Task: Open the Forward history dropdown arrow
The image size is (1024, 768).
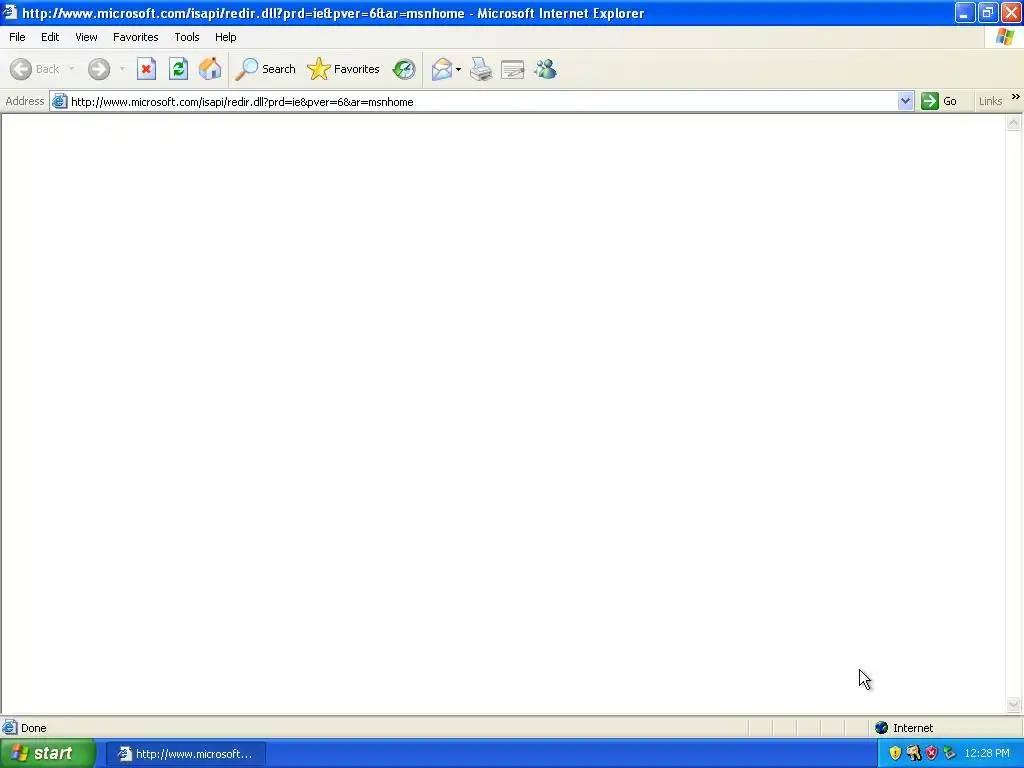Action: pos(122,69)
